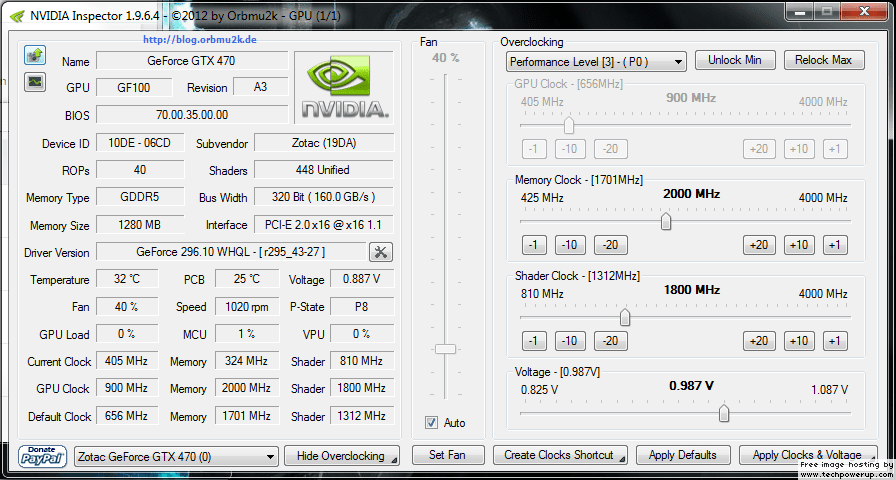This screenshot has height=480, width=896.
Task: Click the fan Speed value 1020 rpm
Action: (x=247, y=307)
